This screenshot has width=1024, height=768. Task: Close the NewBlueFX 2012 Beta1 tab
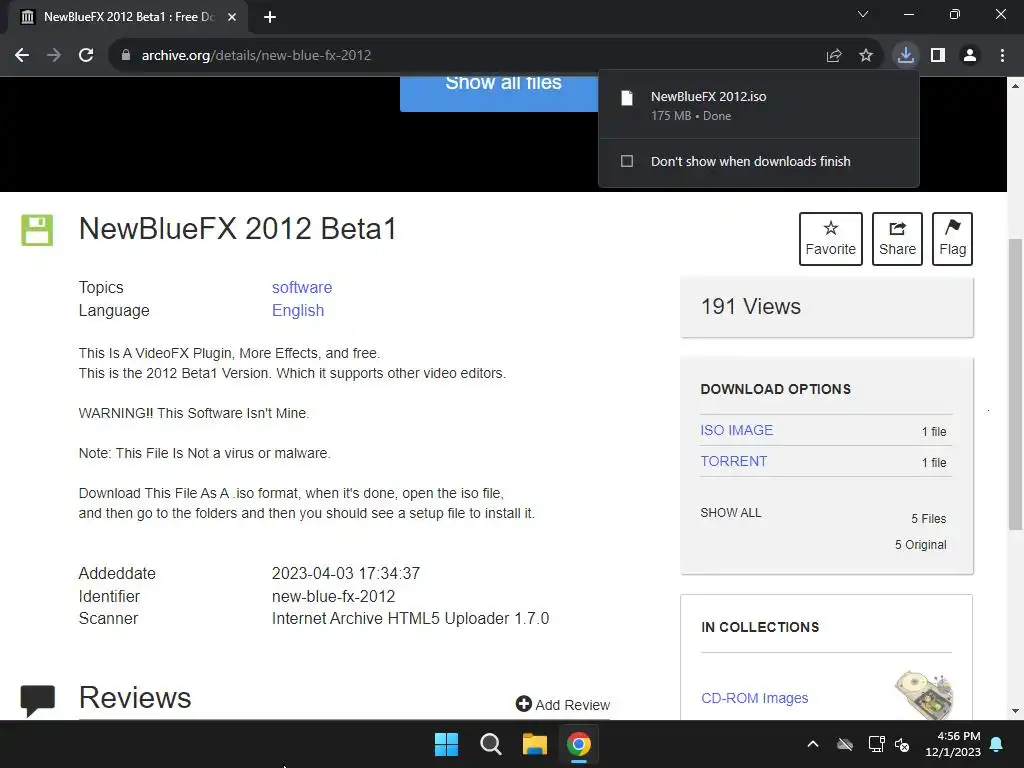(232, 17)
